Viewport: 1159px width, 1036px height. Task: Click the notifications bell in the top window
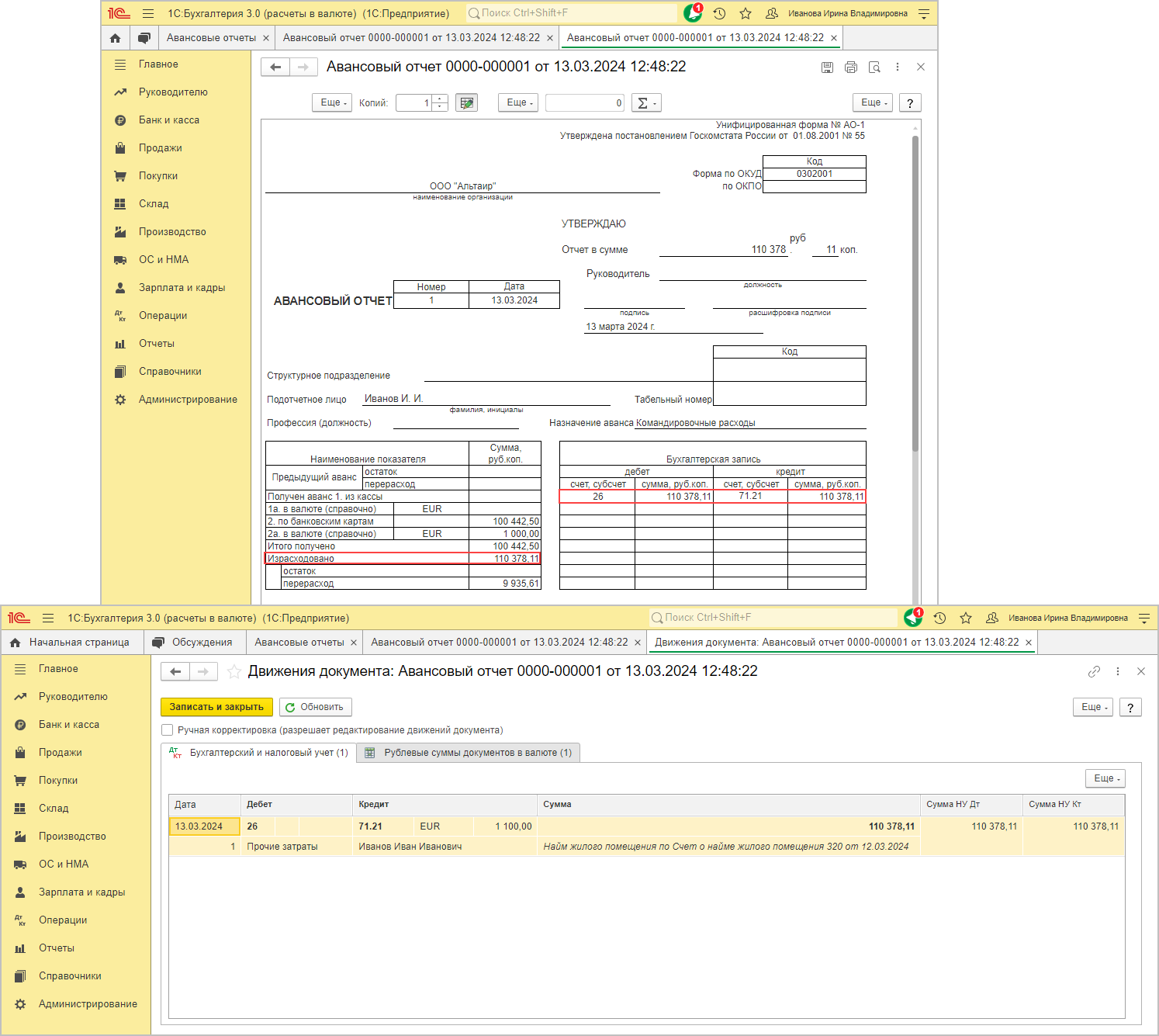click(693, 13)
